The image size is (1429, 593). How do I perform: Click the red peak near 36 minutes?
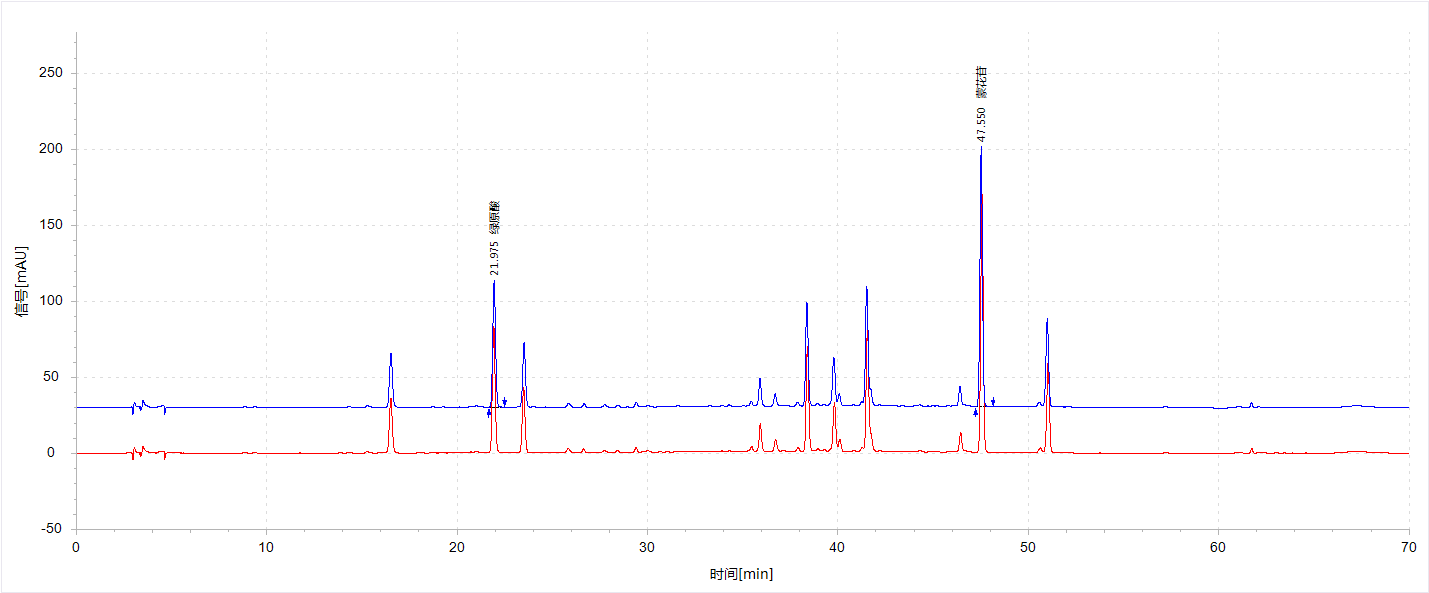(760, 426)
